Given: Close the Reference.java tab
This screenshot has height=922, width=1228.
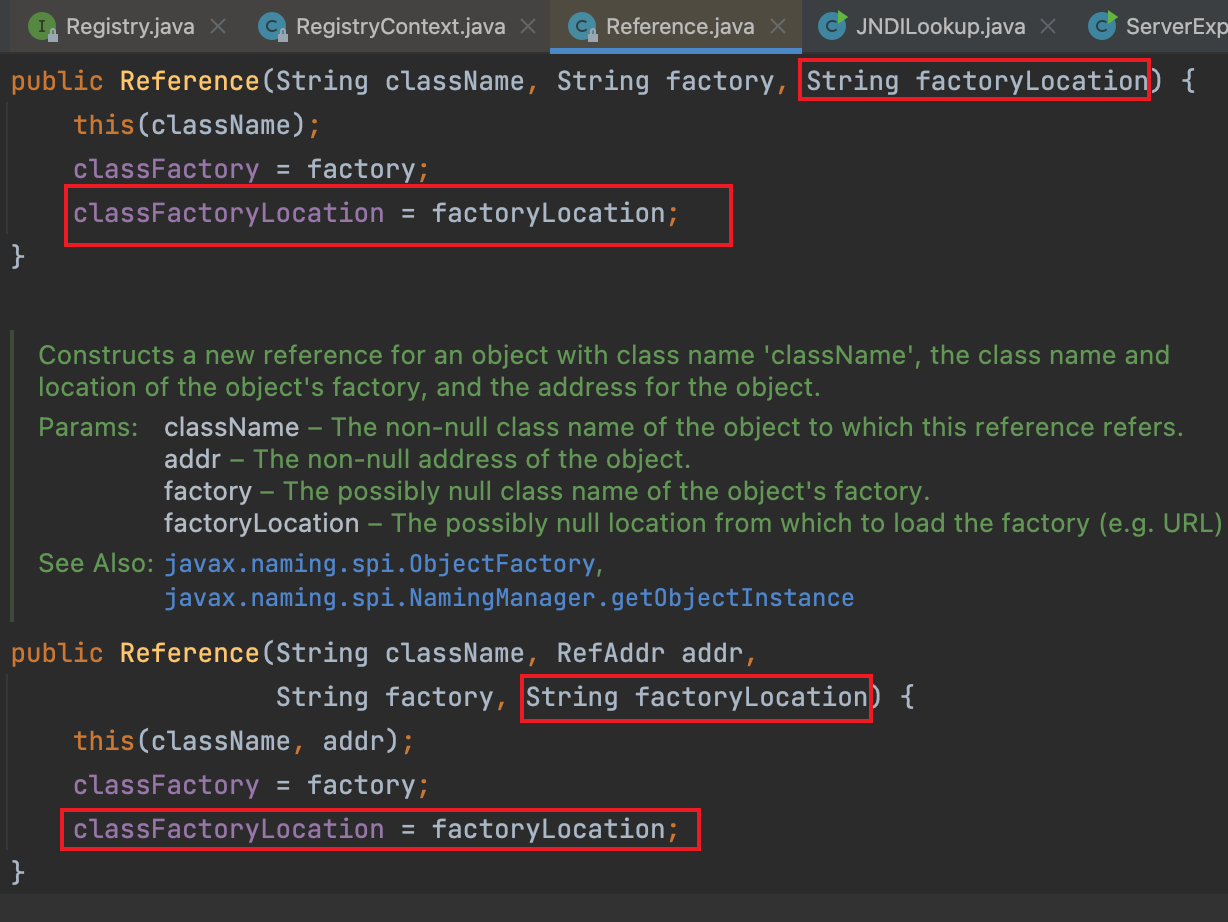Looking at the screenshot, I should [779, 27].
